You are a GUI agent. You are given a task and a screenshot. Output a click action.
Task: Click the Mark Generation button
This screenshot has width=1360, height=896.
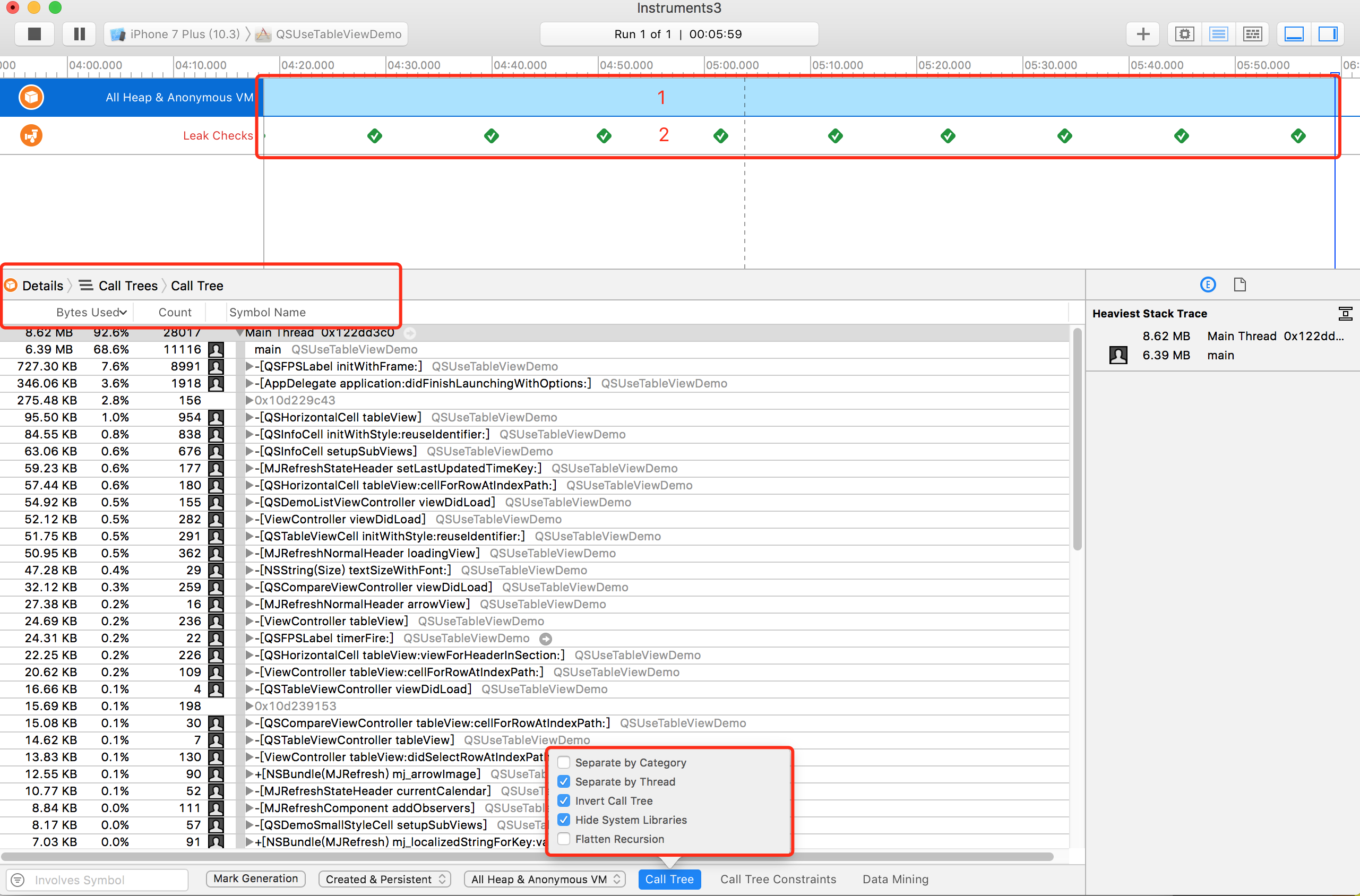click(x=255, y=878)
